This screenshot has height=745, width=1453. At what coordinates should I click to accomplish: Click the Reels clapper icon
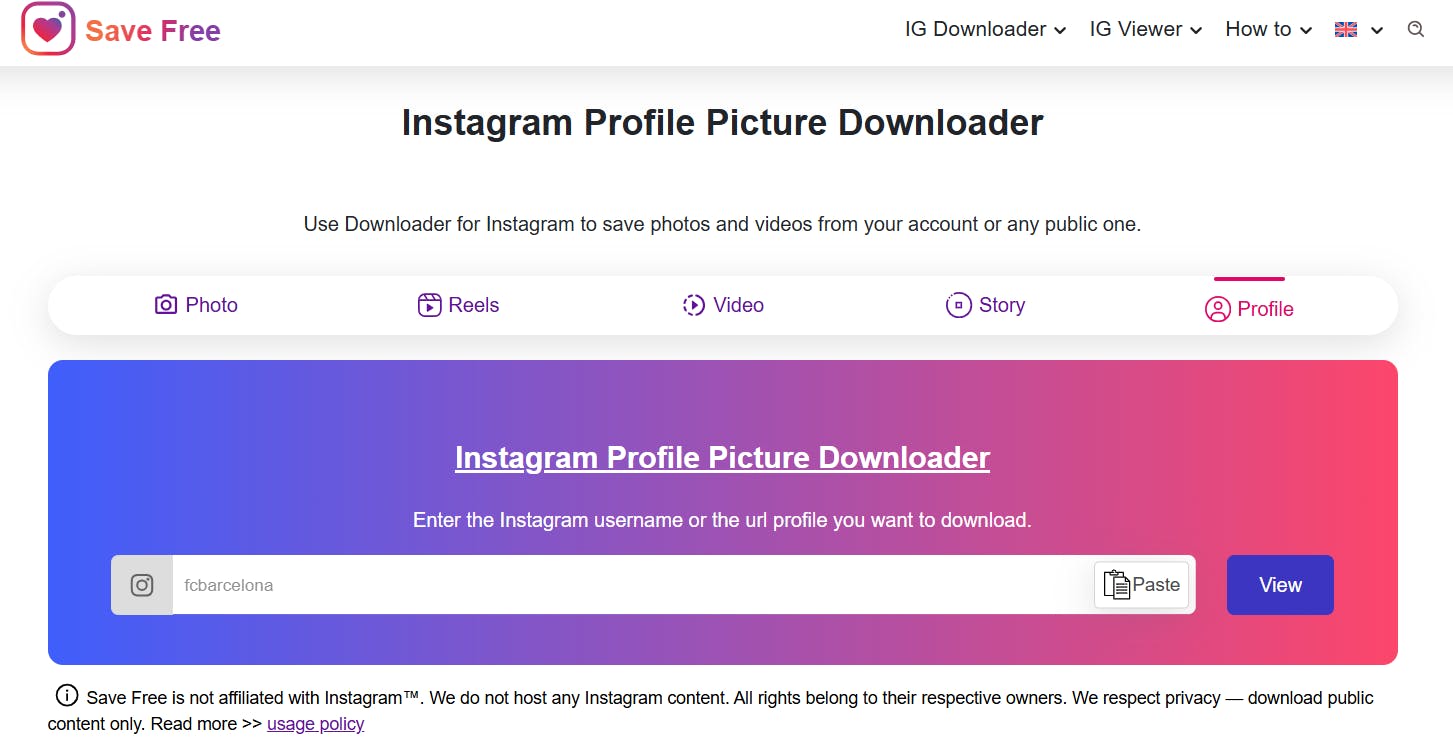(429, 305)
